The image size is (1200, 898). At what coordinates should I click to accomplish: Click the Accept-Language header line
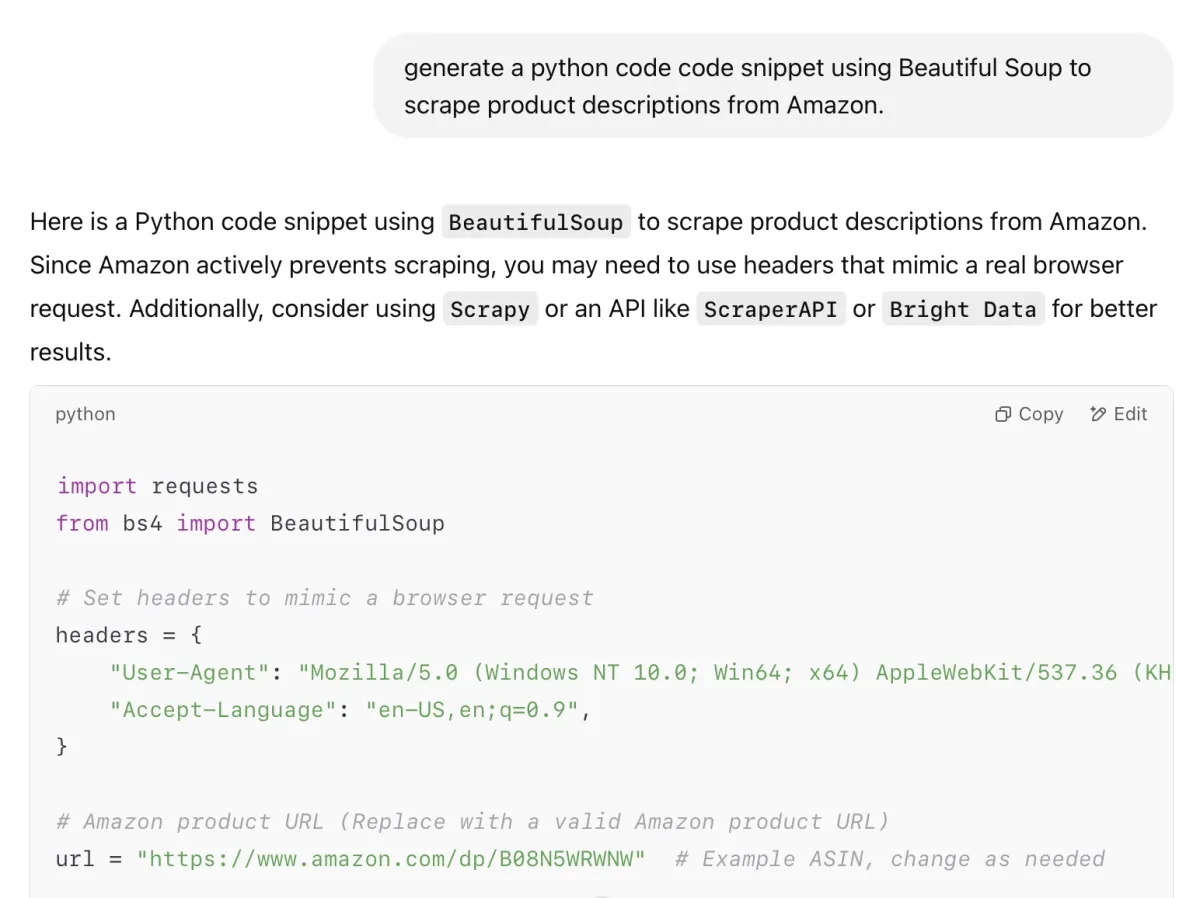point(351,710)
